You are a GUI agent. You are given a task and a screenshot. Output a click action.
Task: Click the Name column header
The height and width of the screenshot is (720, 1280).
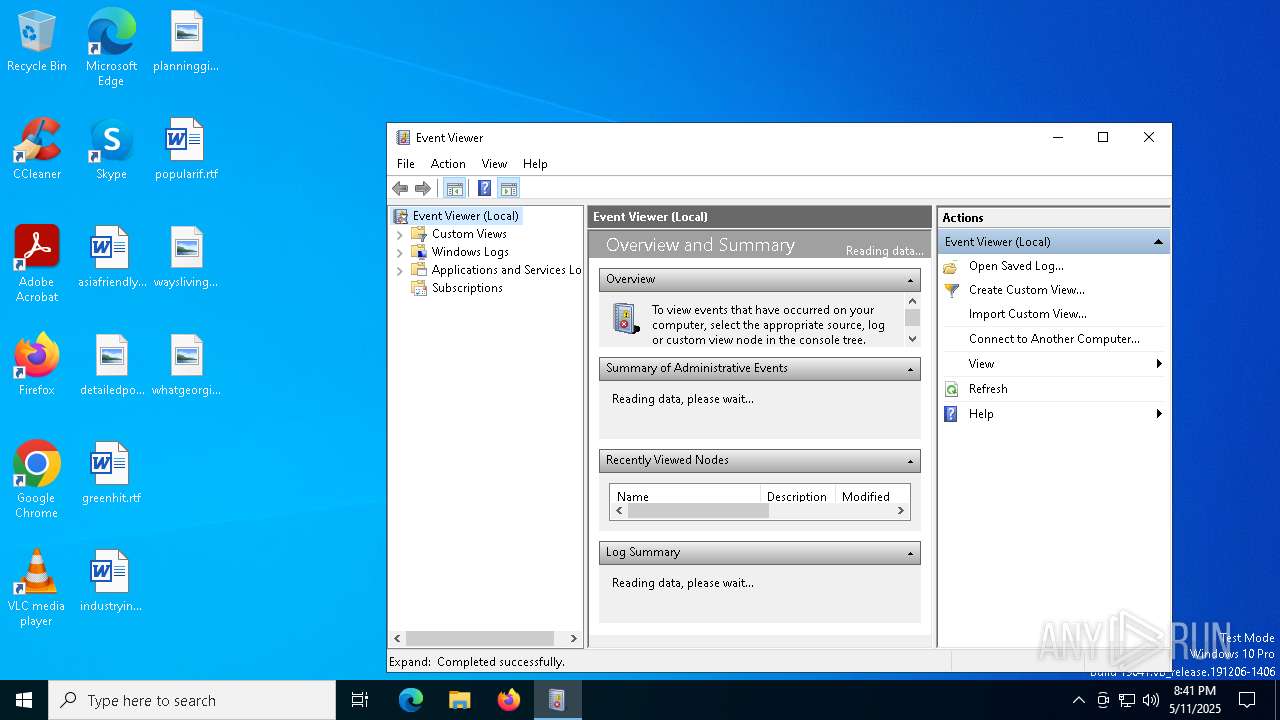(685, 496)
